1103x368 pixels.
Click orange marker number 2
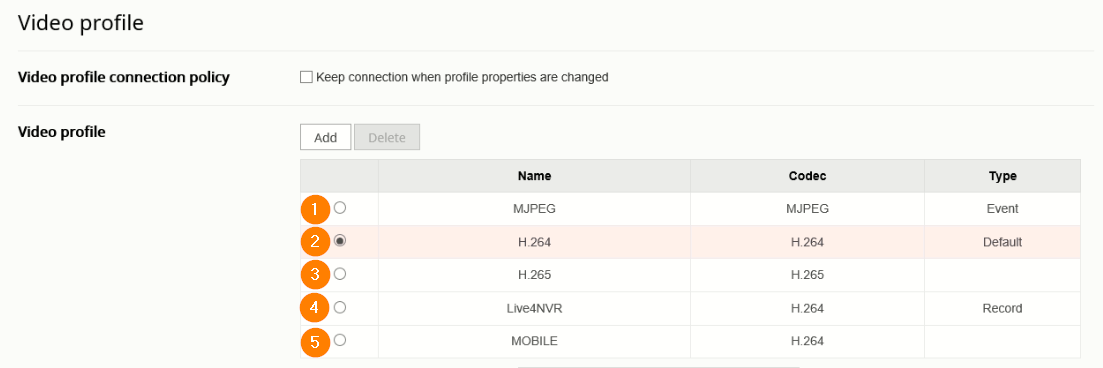pos(316,241)
